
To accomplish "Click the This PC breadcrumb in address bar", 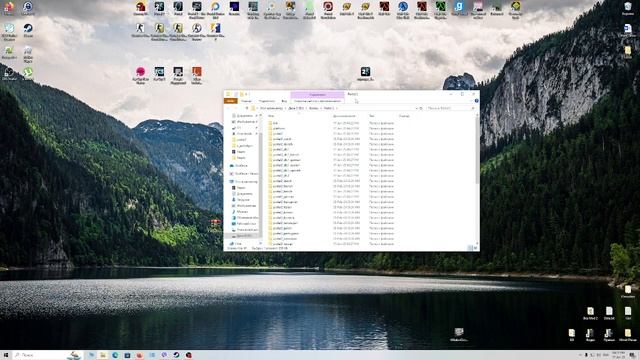I will 271,108.
